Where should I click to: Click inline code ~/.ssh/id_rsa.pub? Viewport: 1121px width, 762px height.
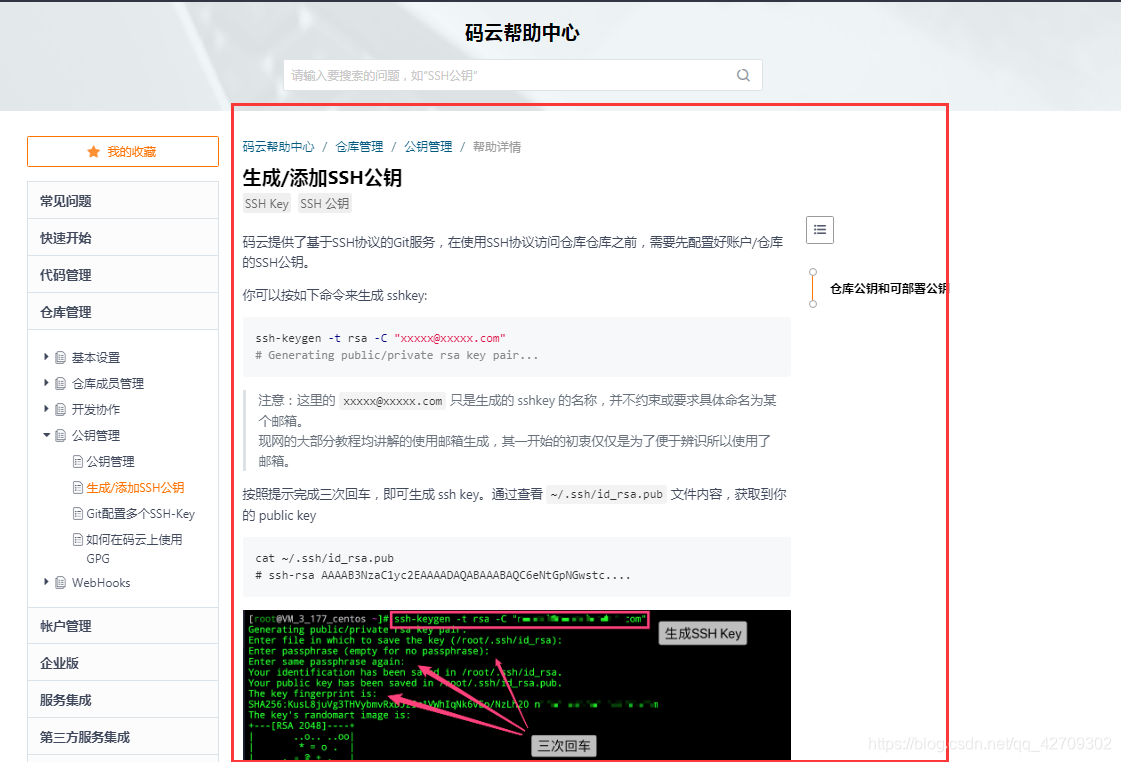click(606, 495)
